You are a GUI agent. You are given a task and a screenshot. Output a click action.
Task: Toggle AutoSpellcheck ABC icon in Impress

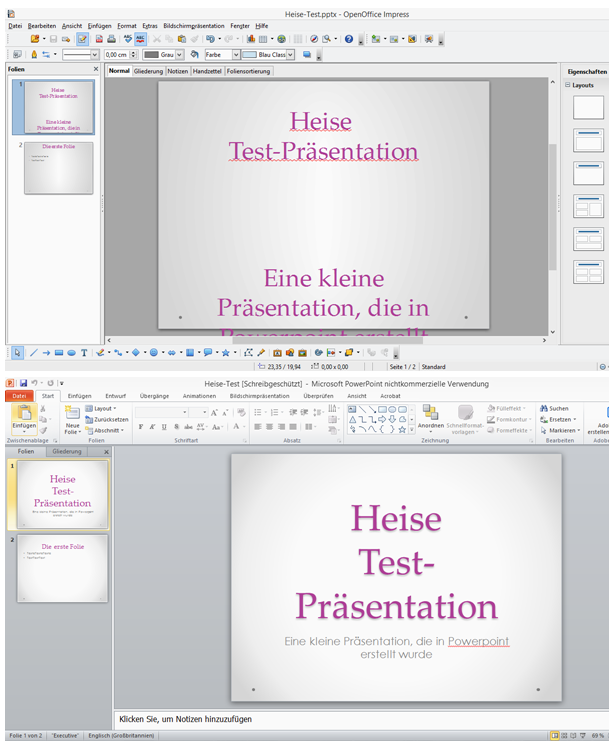tap(141, 39)
